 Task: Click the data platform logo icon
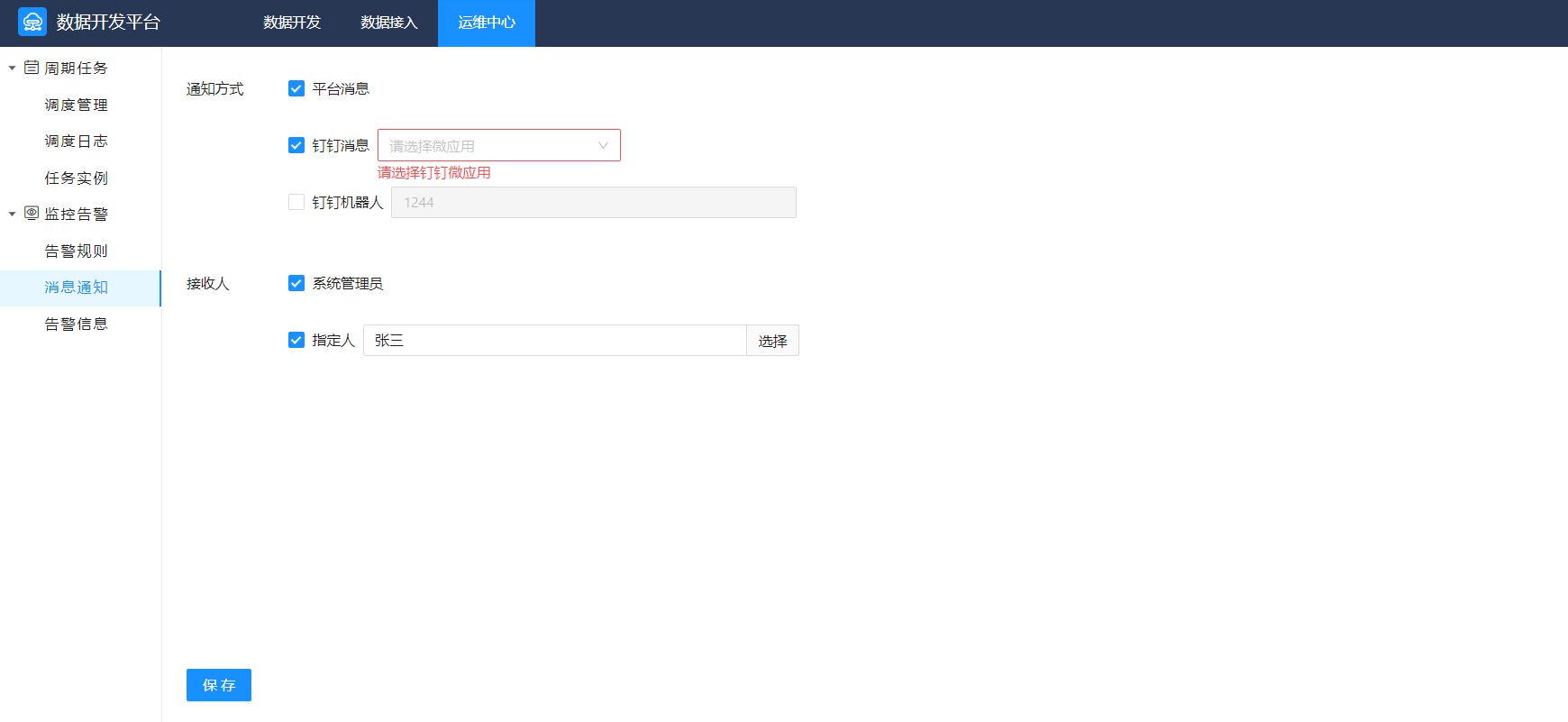(32, 22)
